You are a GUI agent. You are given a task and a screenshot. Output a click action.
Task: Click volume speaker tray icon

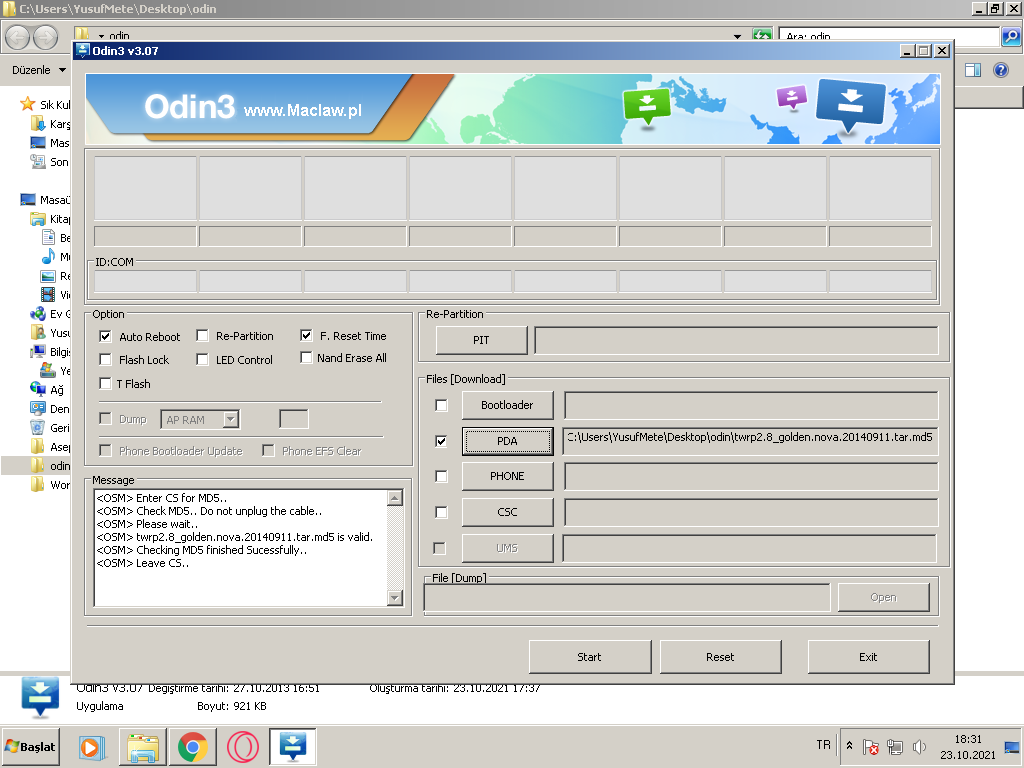tap(920, 746)
